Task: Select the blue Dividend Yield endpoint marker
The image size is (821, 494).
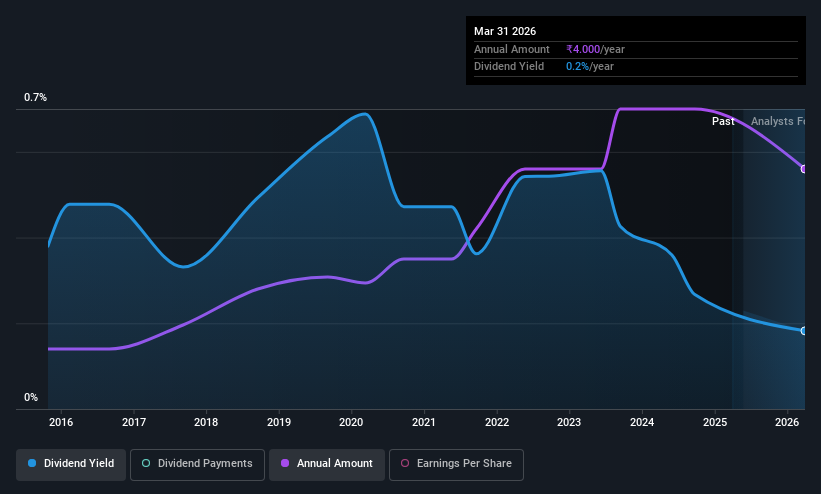Action: 803,331
